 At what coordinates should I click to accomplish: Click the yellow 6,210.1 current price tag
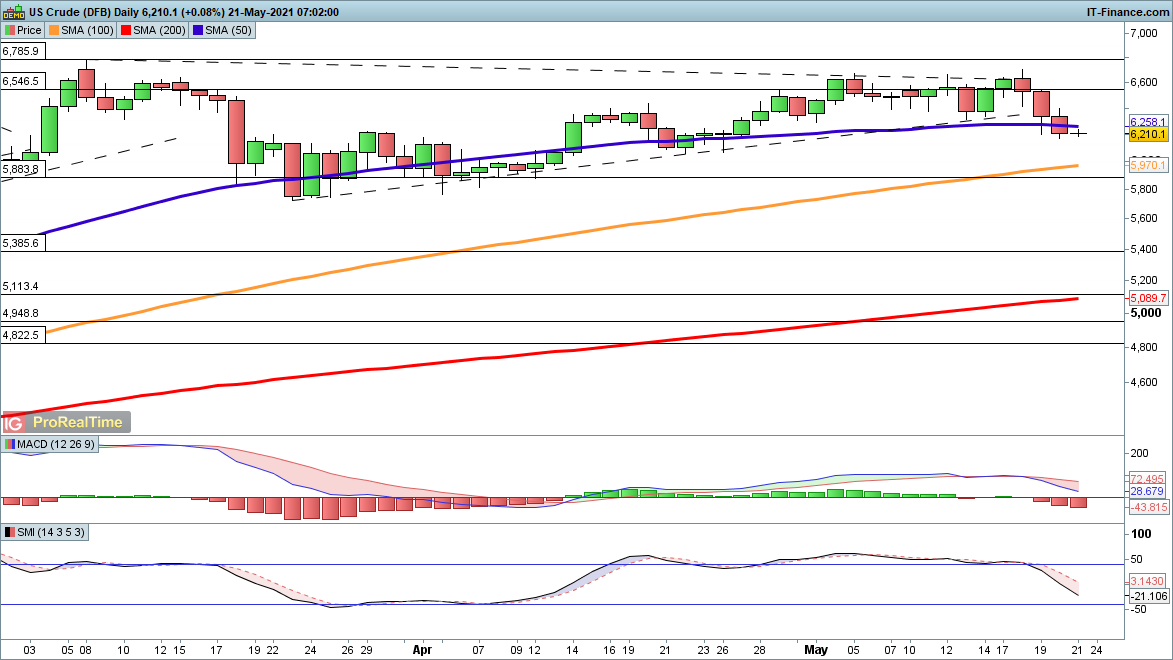1148,133
